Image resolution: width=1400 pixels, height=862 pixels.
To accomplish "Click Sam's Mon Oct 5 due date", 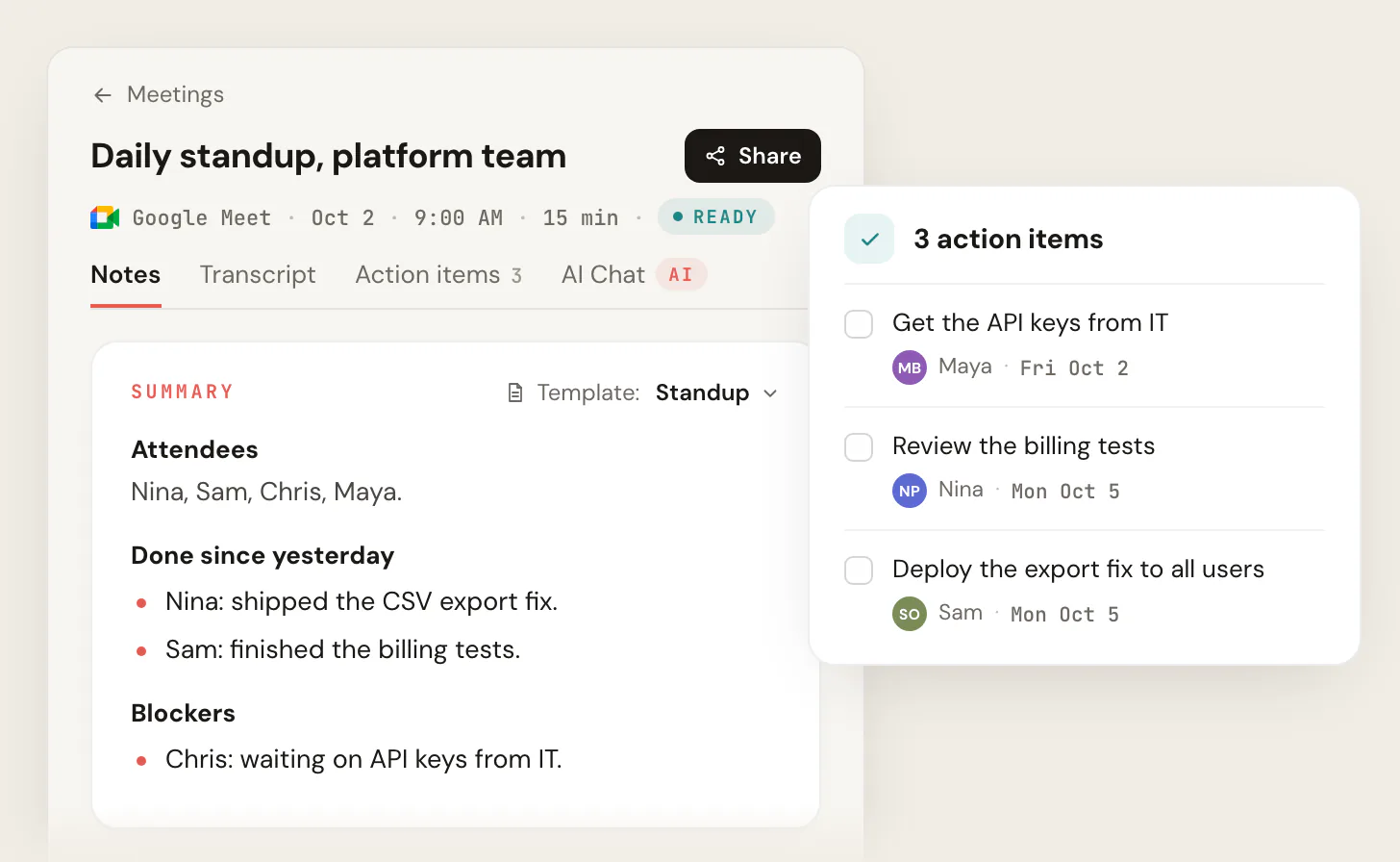I will (x=1064, y=614).
